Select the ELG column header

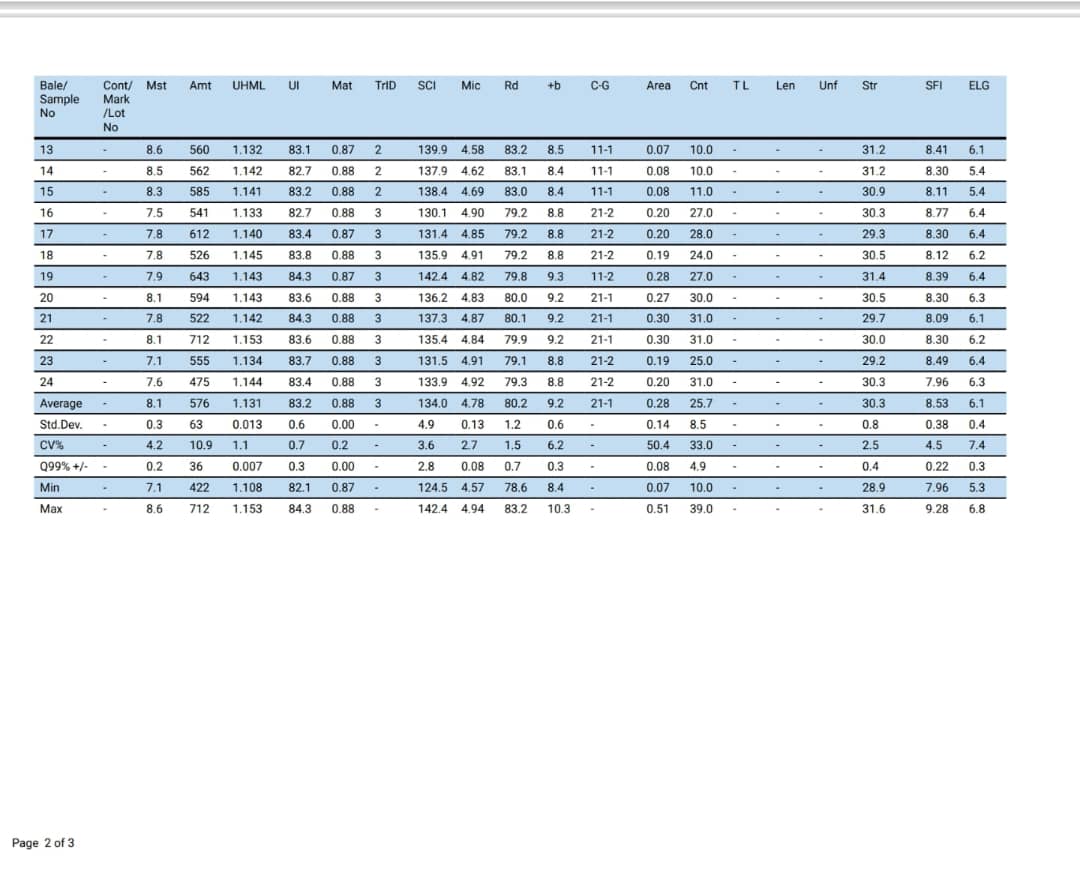point(979,85)
